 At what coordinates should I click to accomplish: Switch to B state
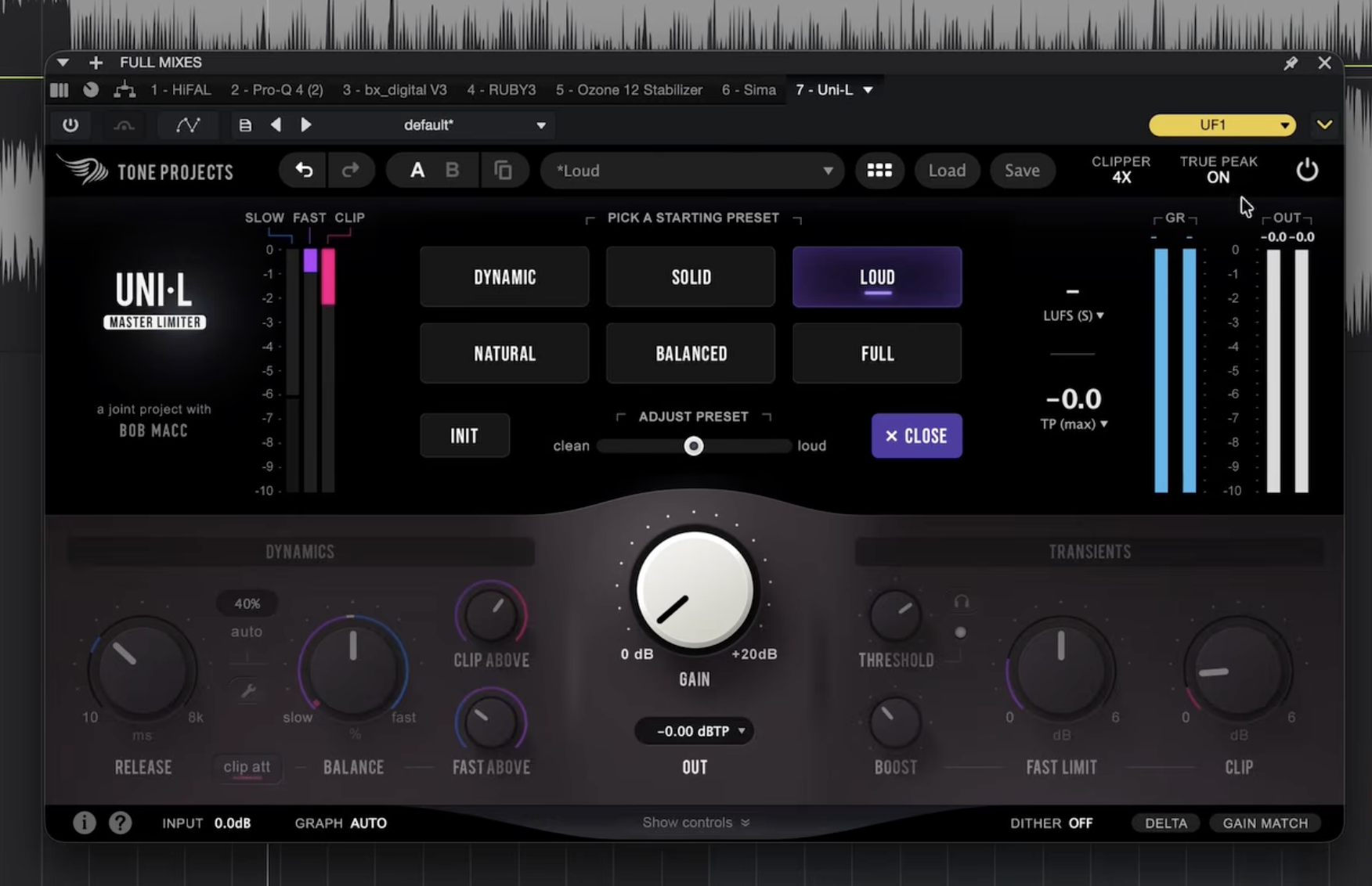[452, 170]
